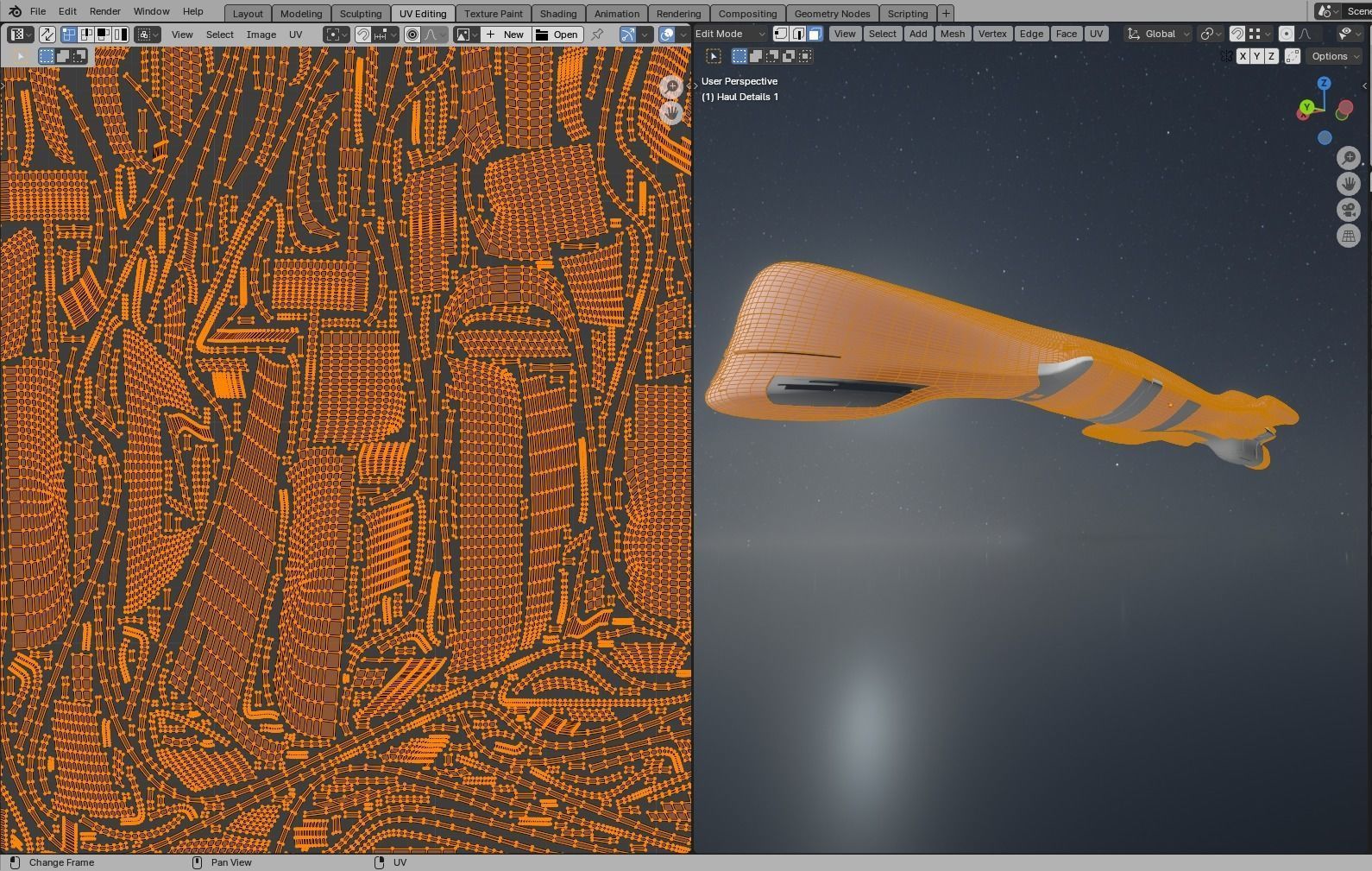The width and height of the screenshot is (1372, 871).
Task: Add a new workspace tab
Action: coord(946,14)
